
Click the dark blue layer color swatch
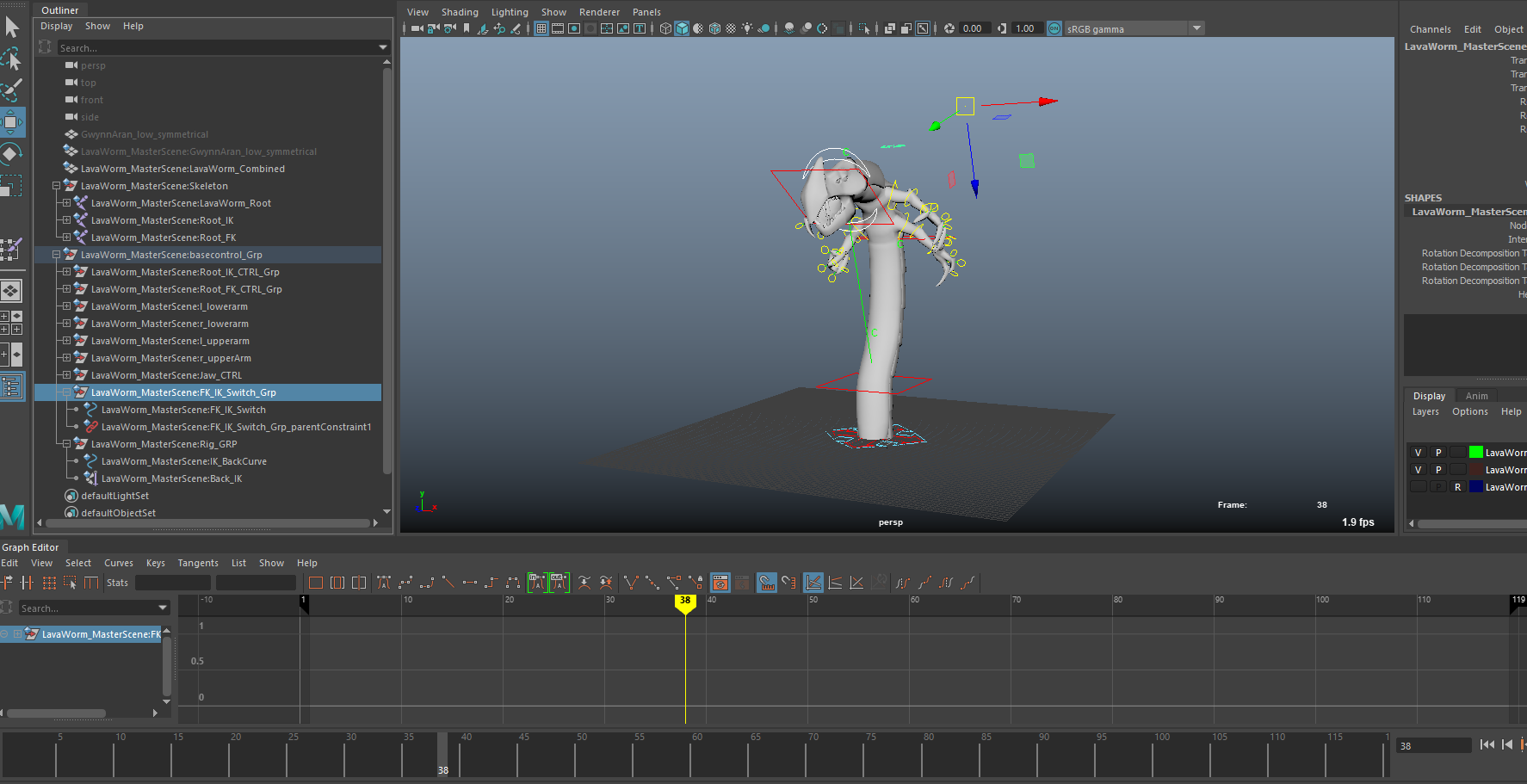[1476, 487]
